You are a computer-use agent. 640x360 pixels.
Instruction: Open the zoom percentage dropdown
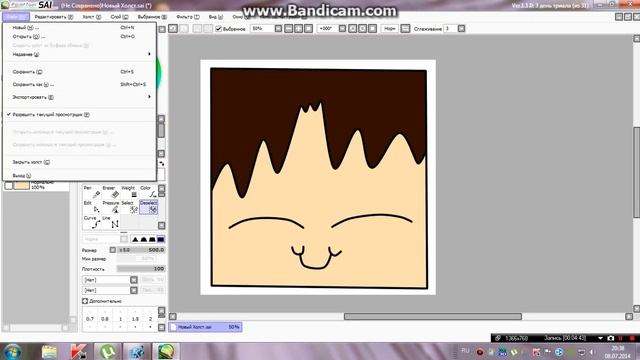coord(278,29)
